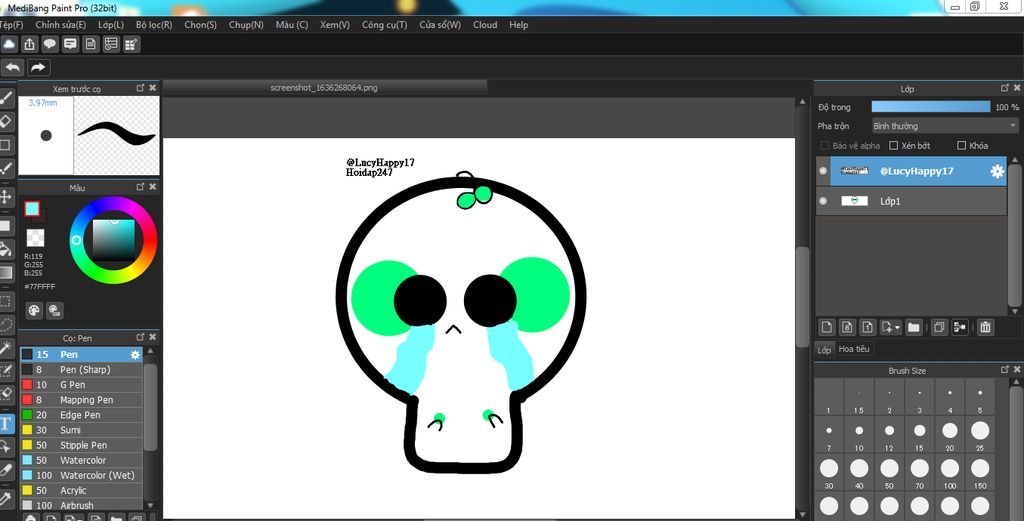Image resolution: width=1024 pixels, height=521 pixels.
Task: Click the Cloud icon in the top toolbar
Action: 9,44
